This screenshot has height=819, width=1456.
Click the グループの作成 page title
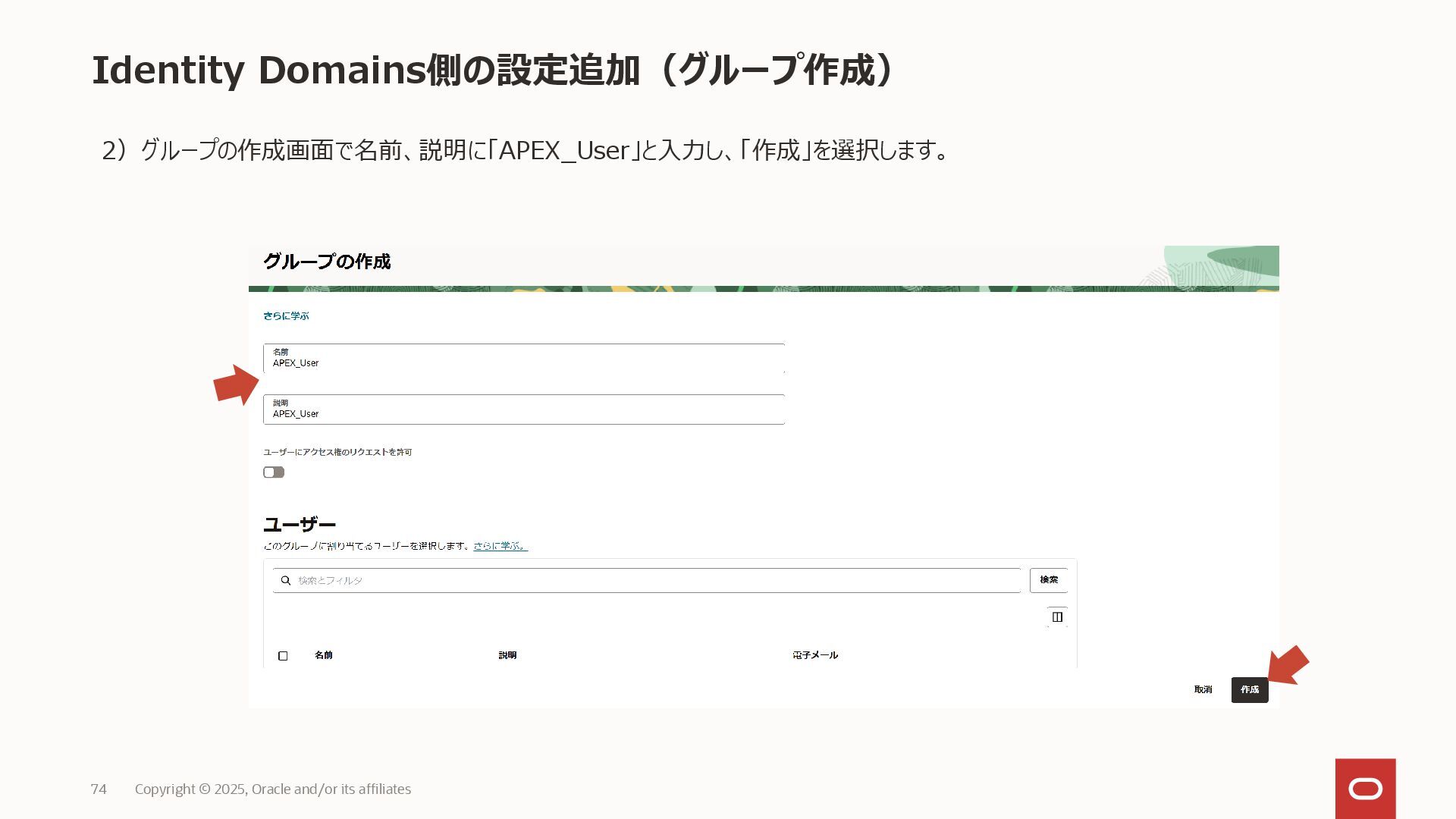(x=327, y=262)
